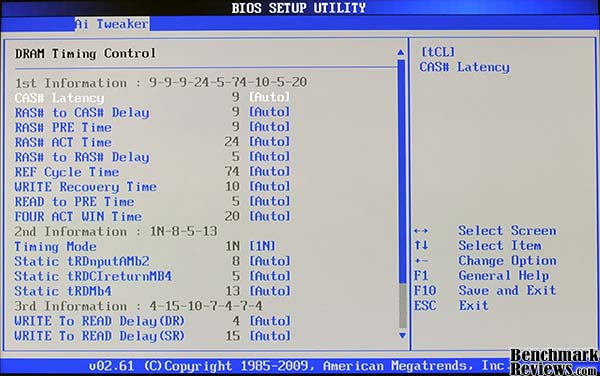The height and width of the screenshot is (376, 600).
Task: Highlight the RAS# to CAS# Delay label
Action: (x=82, y=113)
